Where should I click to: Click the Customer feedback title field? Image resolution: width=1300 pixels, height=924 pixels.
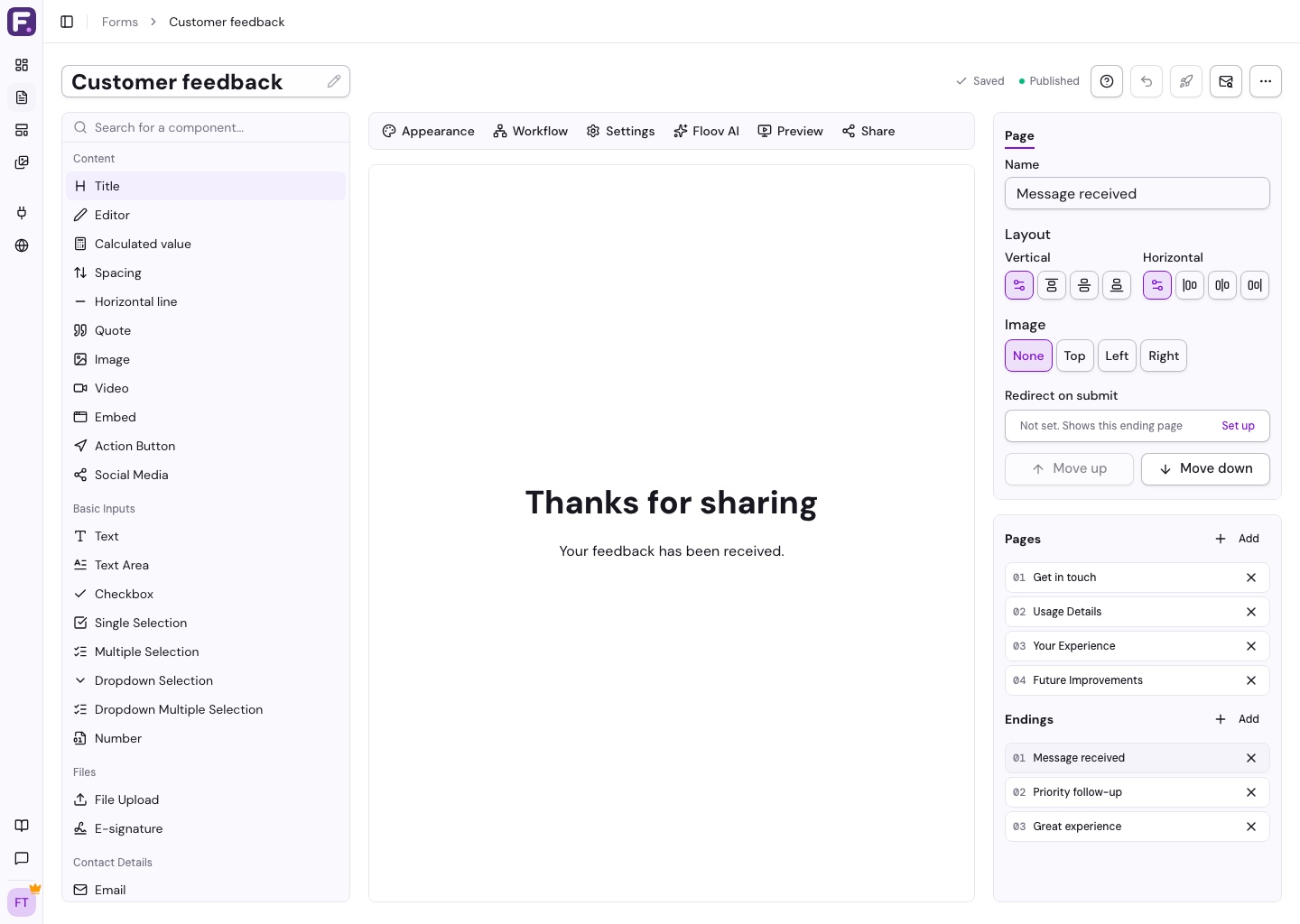click(206, 81)
